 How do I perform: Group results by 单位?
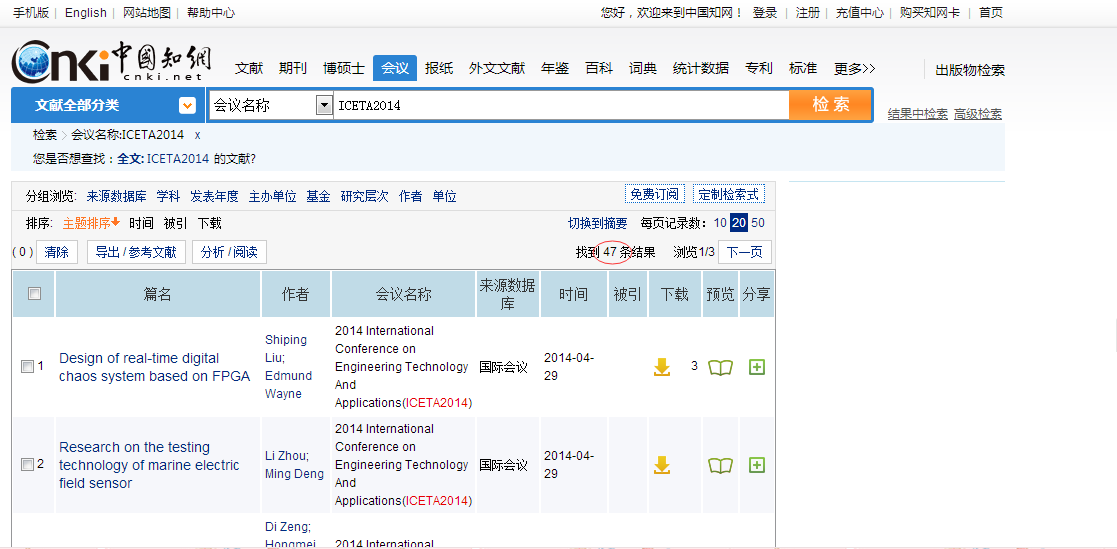445,197
